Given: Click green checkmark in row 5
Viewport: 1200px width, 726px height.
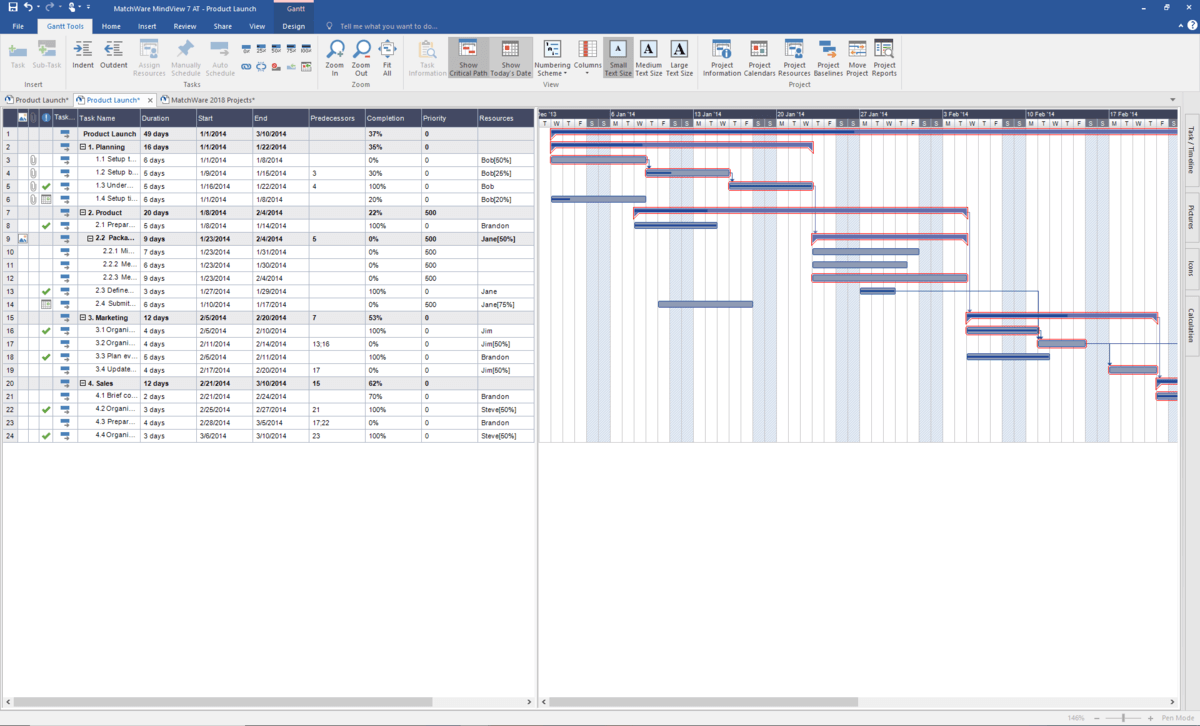Looking at the screenshot, I should pyautogui.click(x=46, y=186).
